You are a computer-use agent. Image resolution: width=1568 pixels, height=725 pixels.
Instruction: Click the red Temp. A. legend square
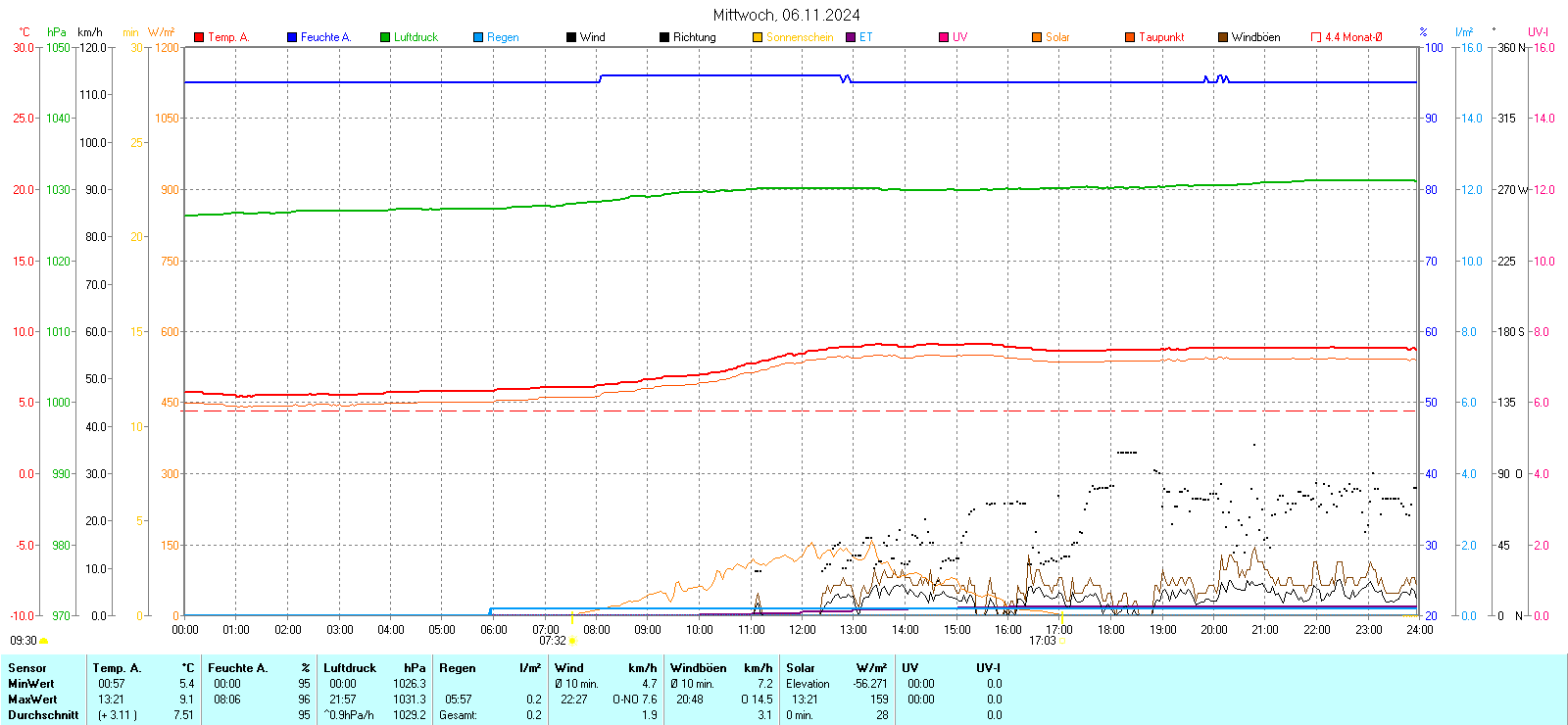pyautogui.click(x=199, y=37)
